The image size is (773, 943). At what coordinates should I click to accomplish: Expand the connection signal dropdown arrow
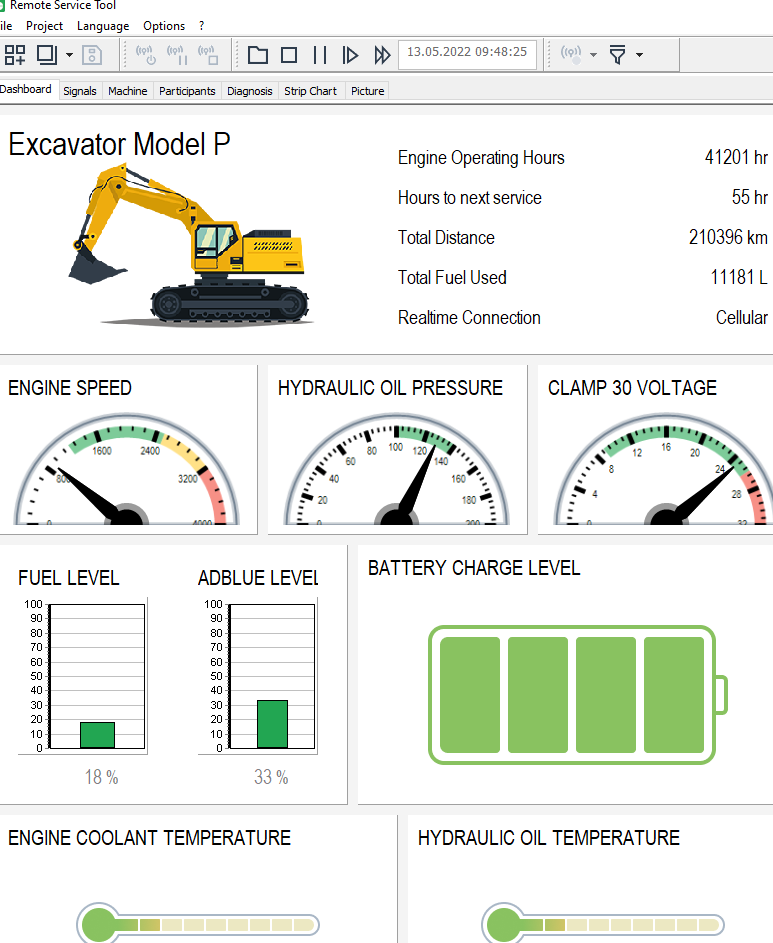[x=594, y=55]
